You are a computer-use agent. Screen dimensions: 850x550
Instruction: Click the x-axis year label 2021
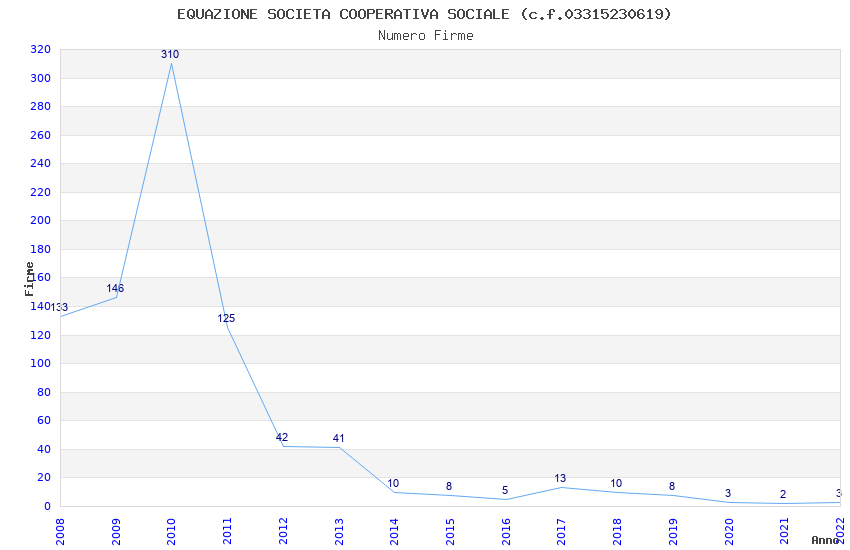tap(784, 531)
